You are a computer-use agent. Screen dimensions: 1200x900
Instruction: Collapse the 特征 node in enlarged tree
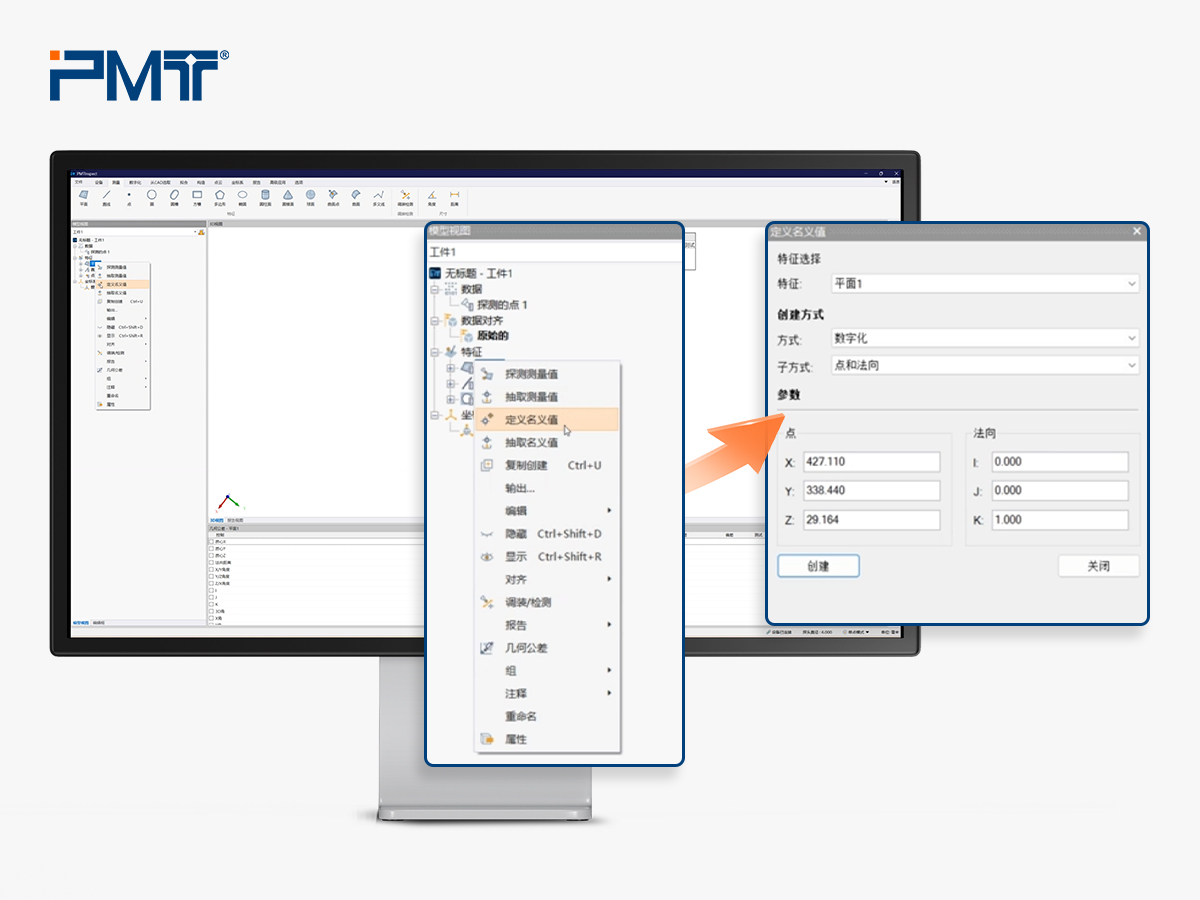coord(435,352)
